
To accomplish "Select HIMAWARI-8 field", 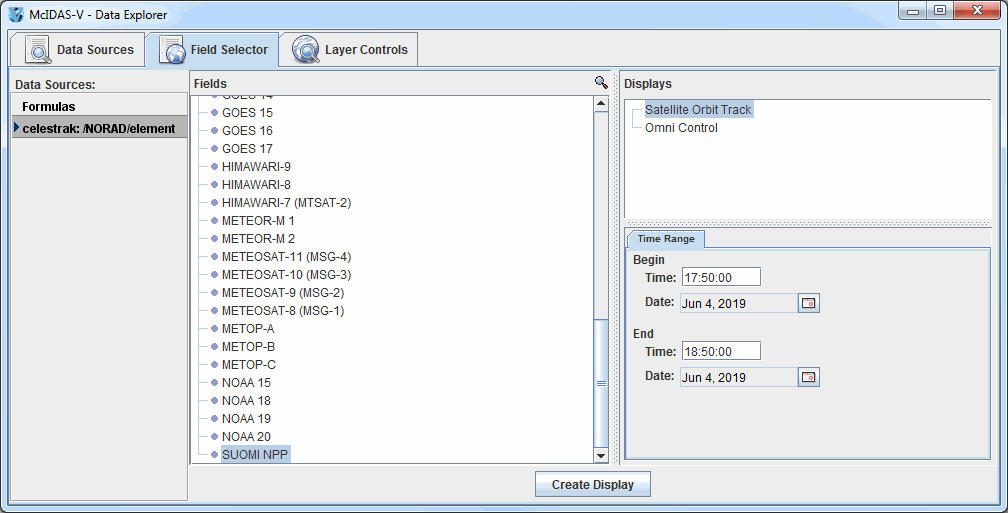I will [256, 184].
